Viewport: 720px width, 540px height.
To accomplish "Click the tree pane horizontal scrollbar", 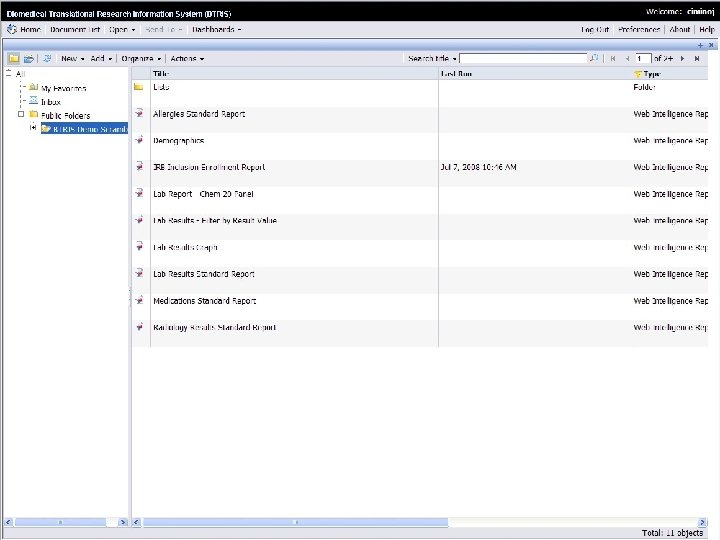I will (60, 522).
